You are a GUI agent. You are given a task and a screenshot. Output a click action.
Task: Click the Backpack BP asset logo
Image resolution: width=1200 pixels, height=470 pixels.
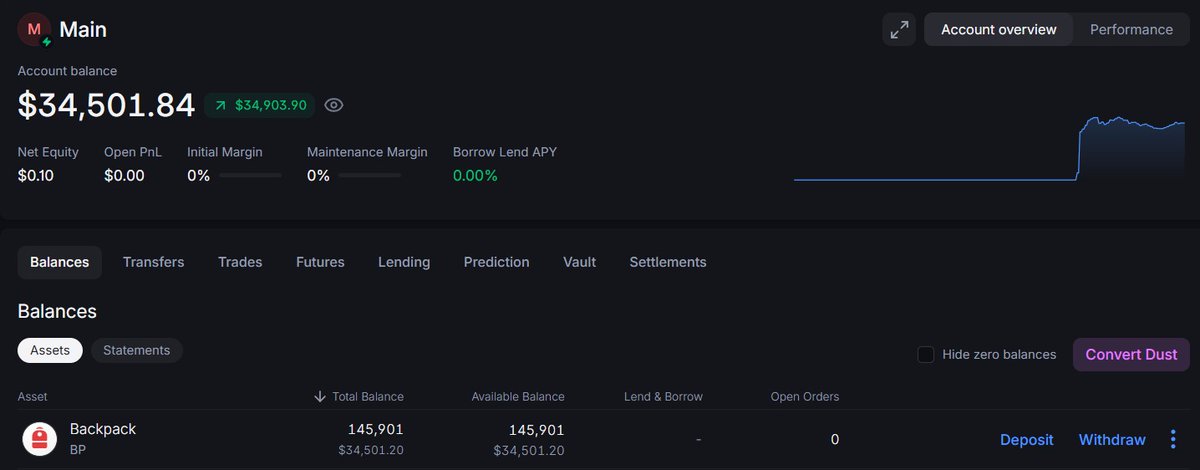point(40,438)
